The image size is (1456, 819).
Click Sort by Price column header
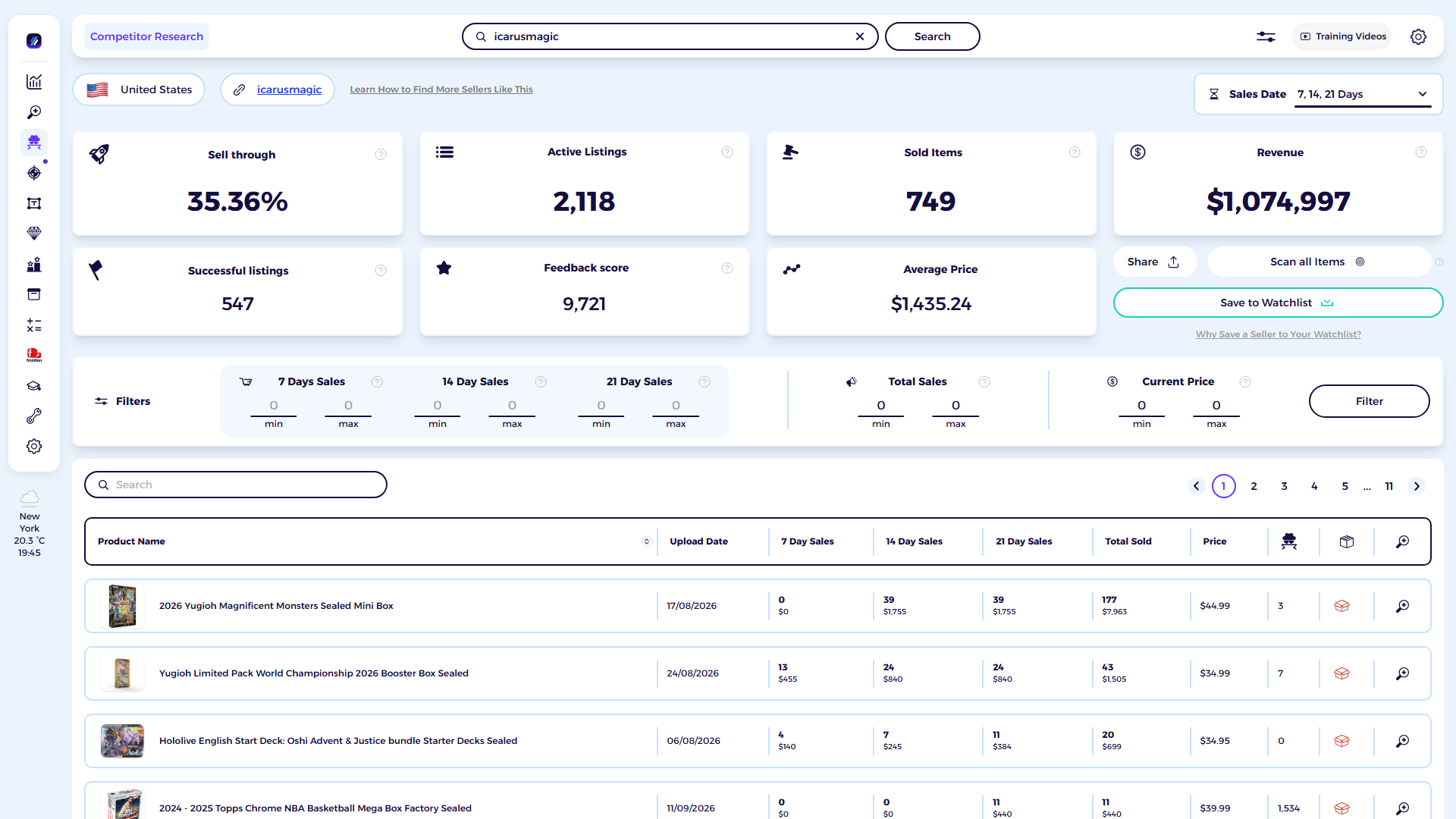tap(1214, 541)
